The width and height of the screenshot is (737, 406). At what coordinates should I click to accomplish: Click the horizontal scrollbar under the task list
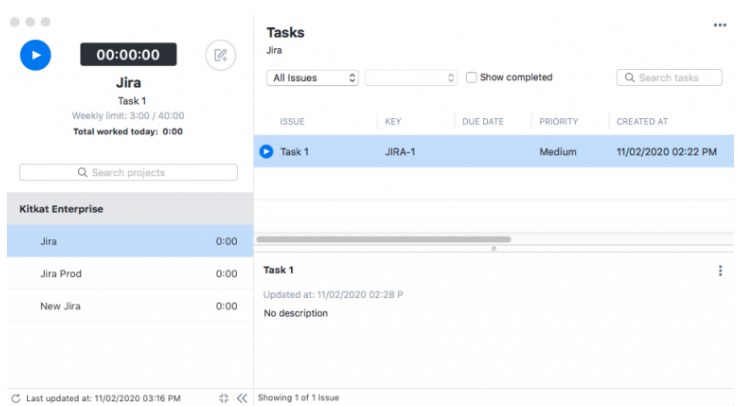click(x=384, y=240)
